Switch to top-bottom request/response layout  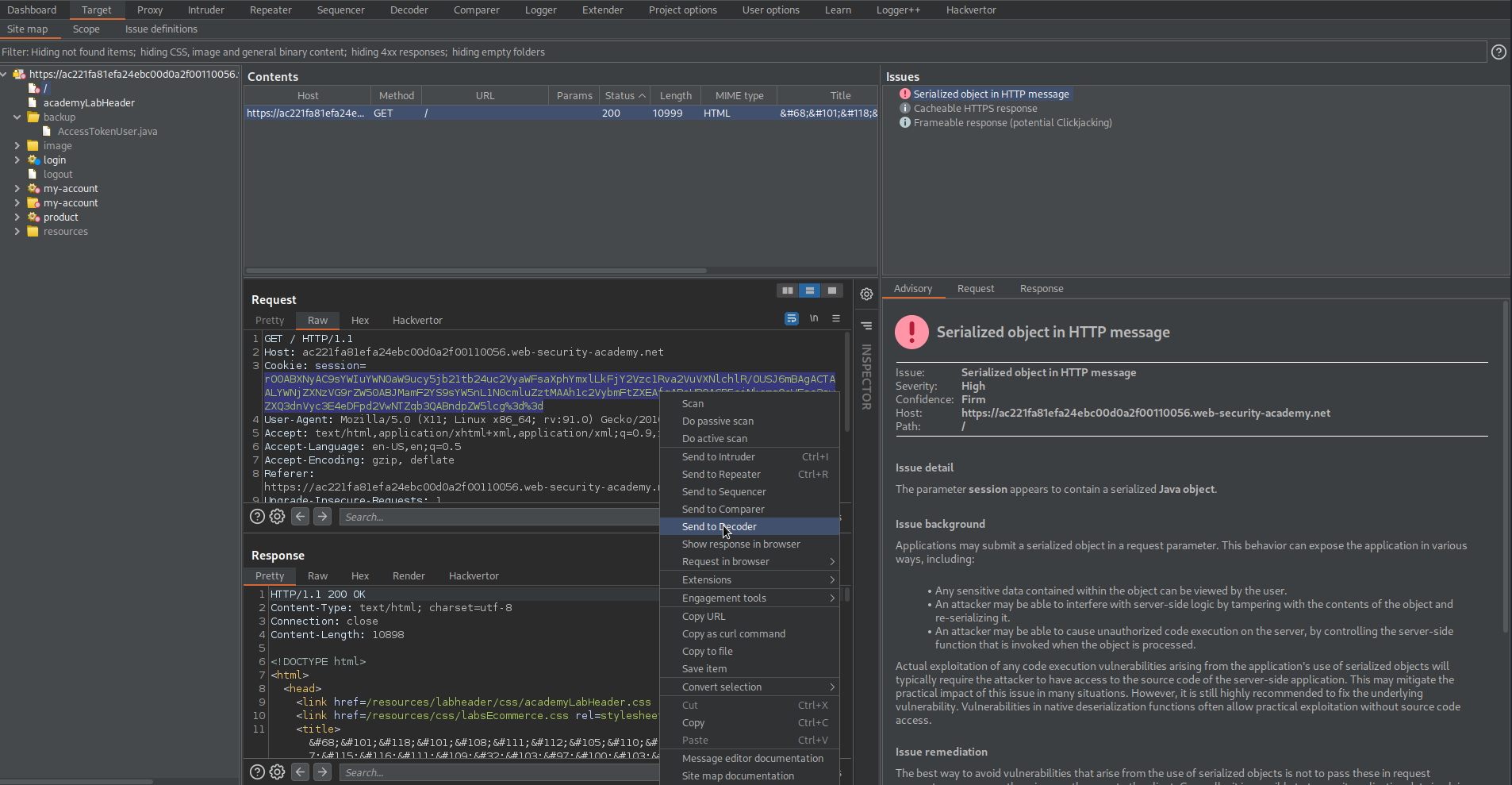pyautogui.click(x=810, y=291)
